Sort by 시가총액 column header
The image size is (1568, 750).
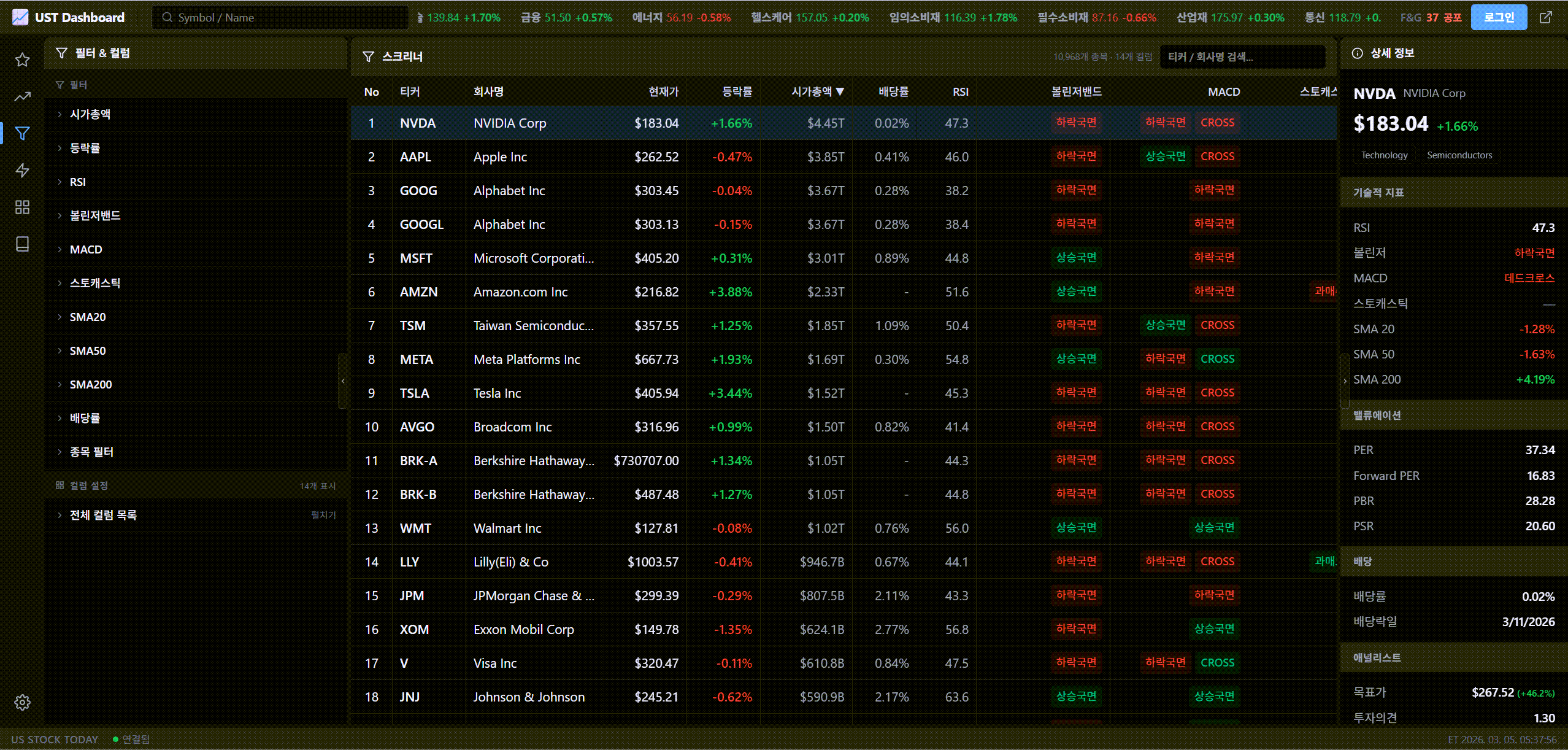tap(817, 91)
